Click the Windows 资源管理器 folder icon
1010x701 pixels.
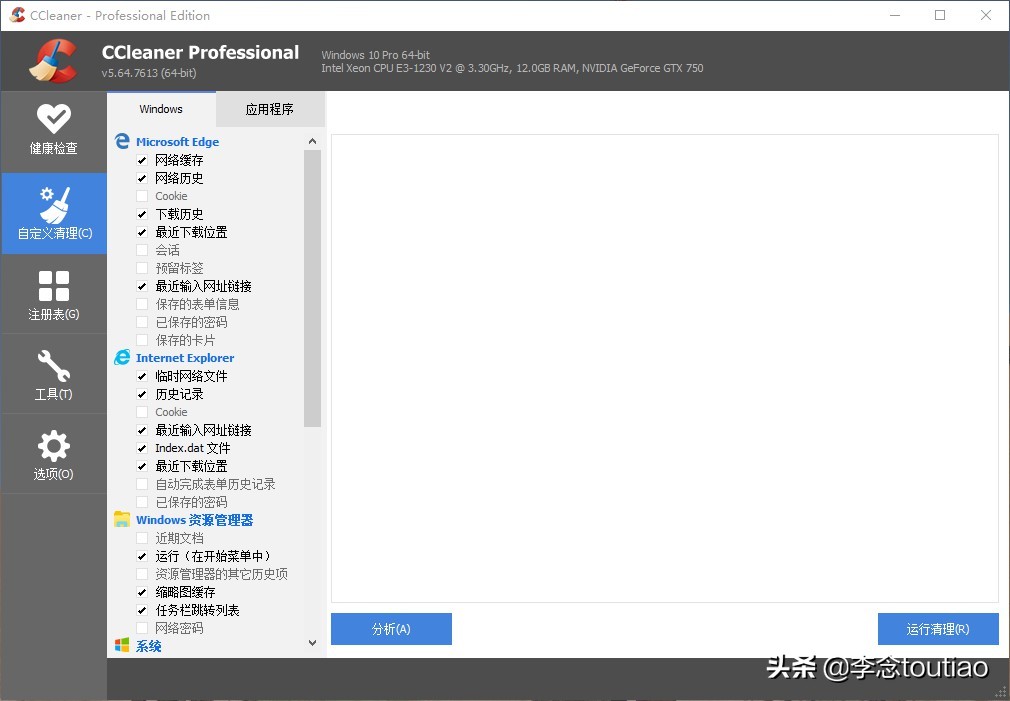122,519
